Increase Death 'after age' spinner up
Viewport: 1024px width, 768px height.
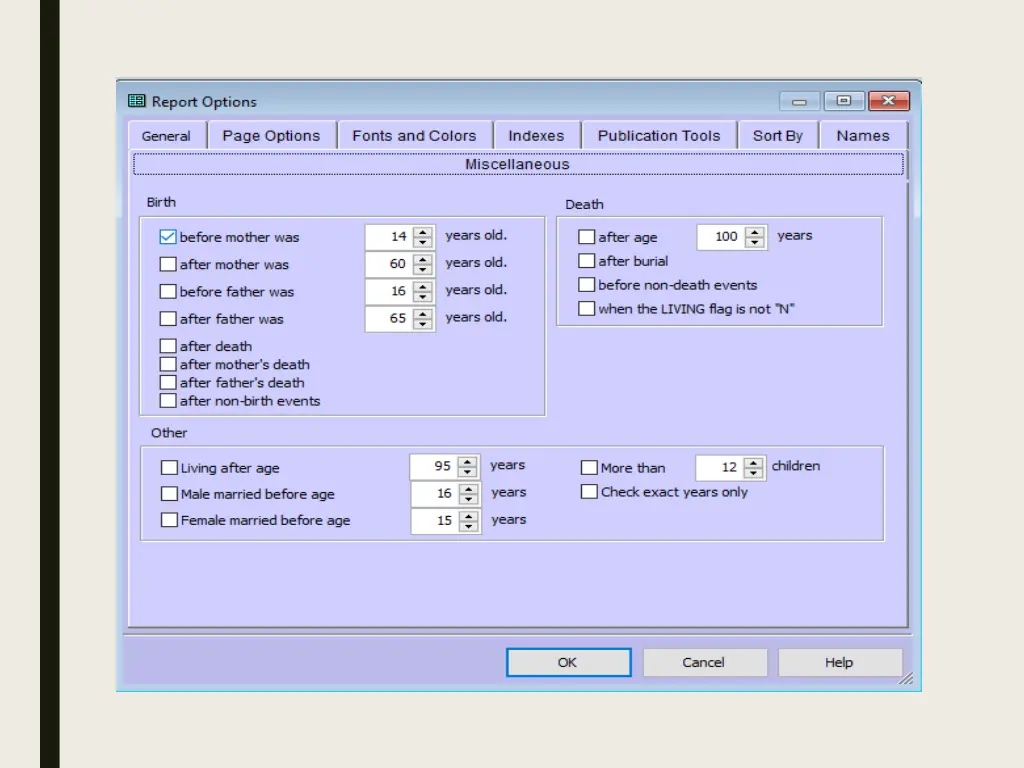click(755, 231)
